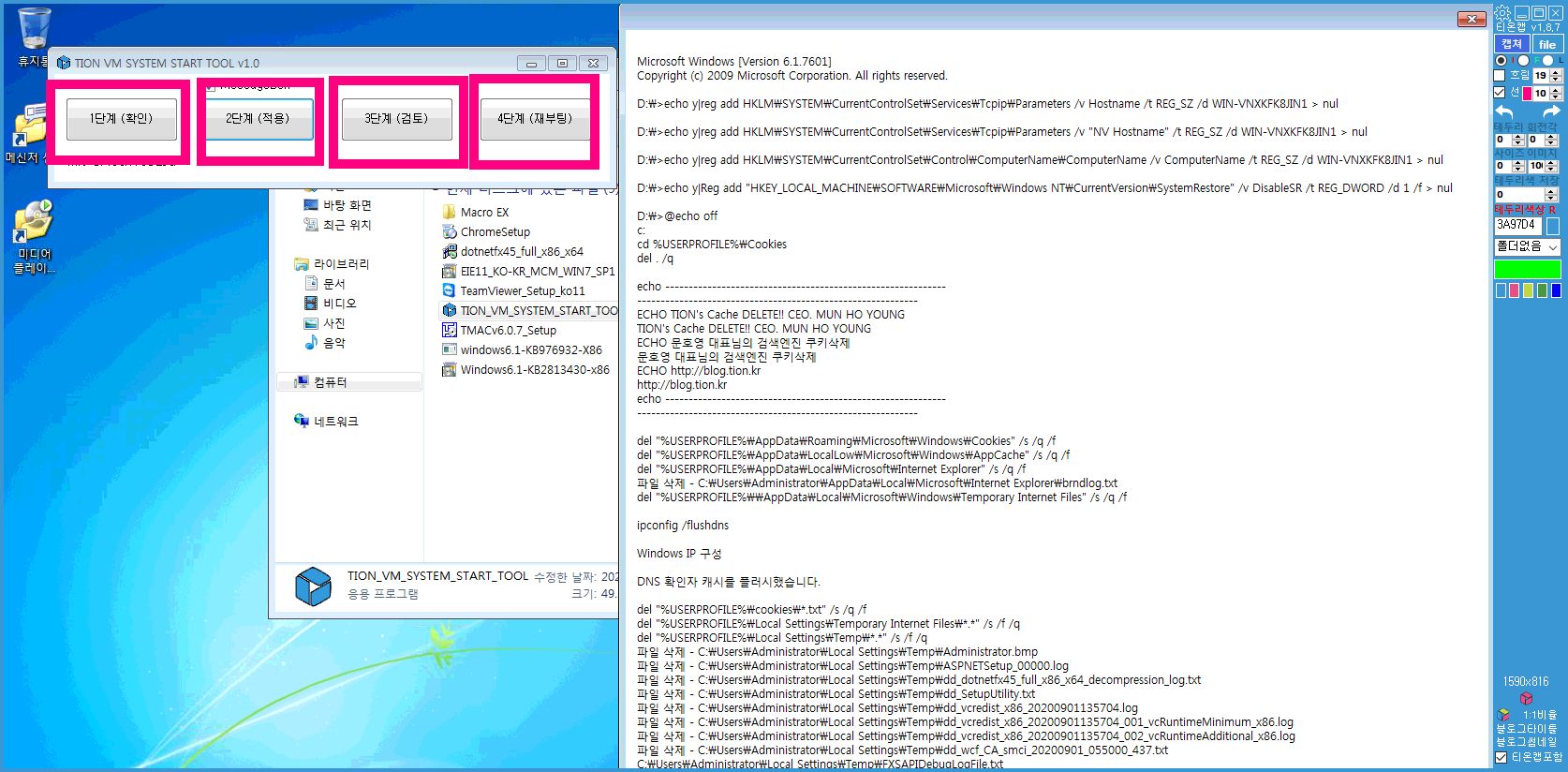Select the F radio button in TionCap
The width and height of the screenshot is (1568, 772).
tap(1523, 60)
